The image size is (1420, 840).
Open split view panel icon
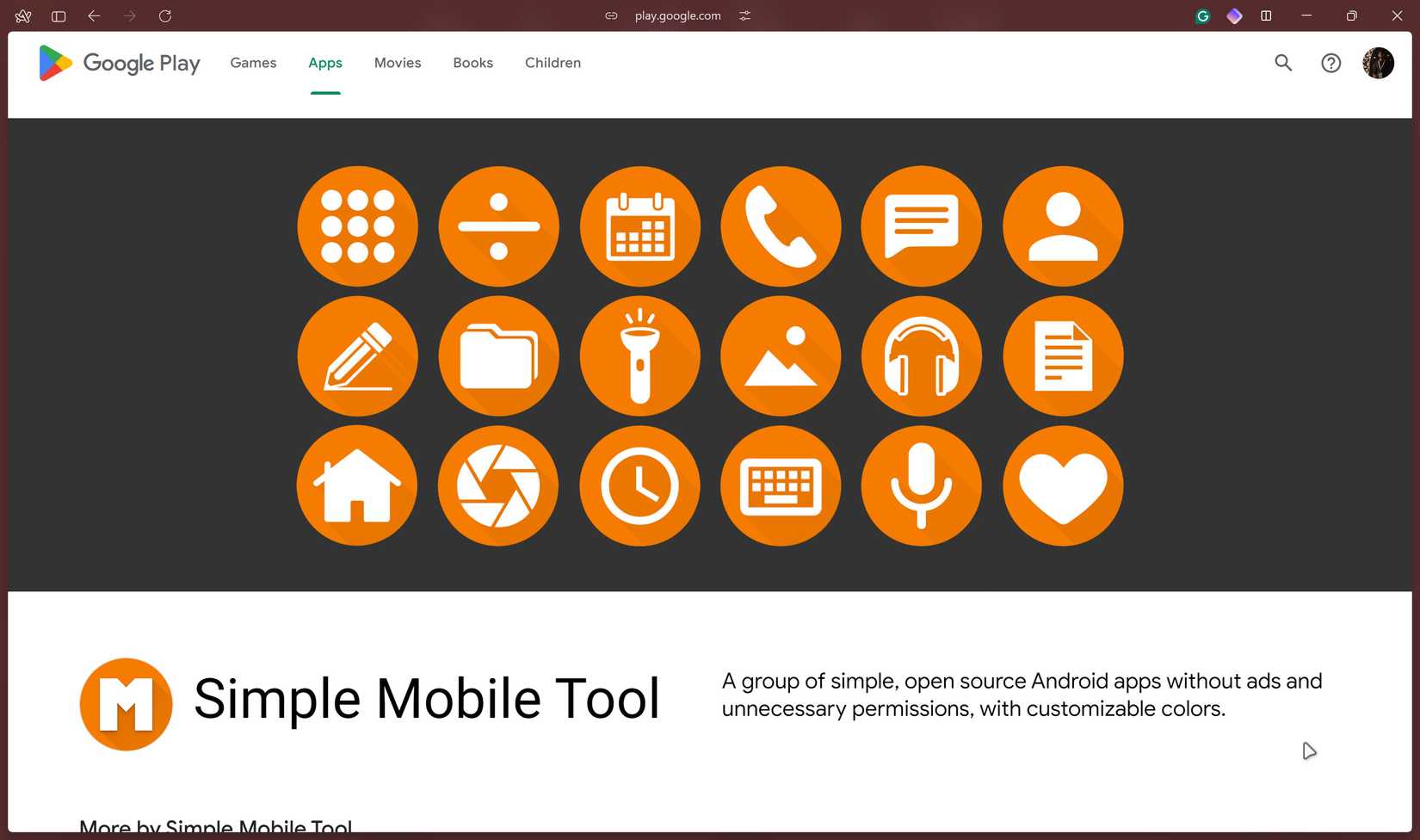coord(1266,15)
